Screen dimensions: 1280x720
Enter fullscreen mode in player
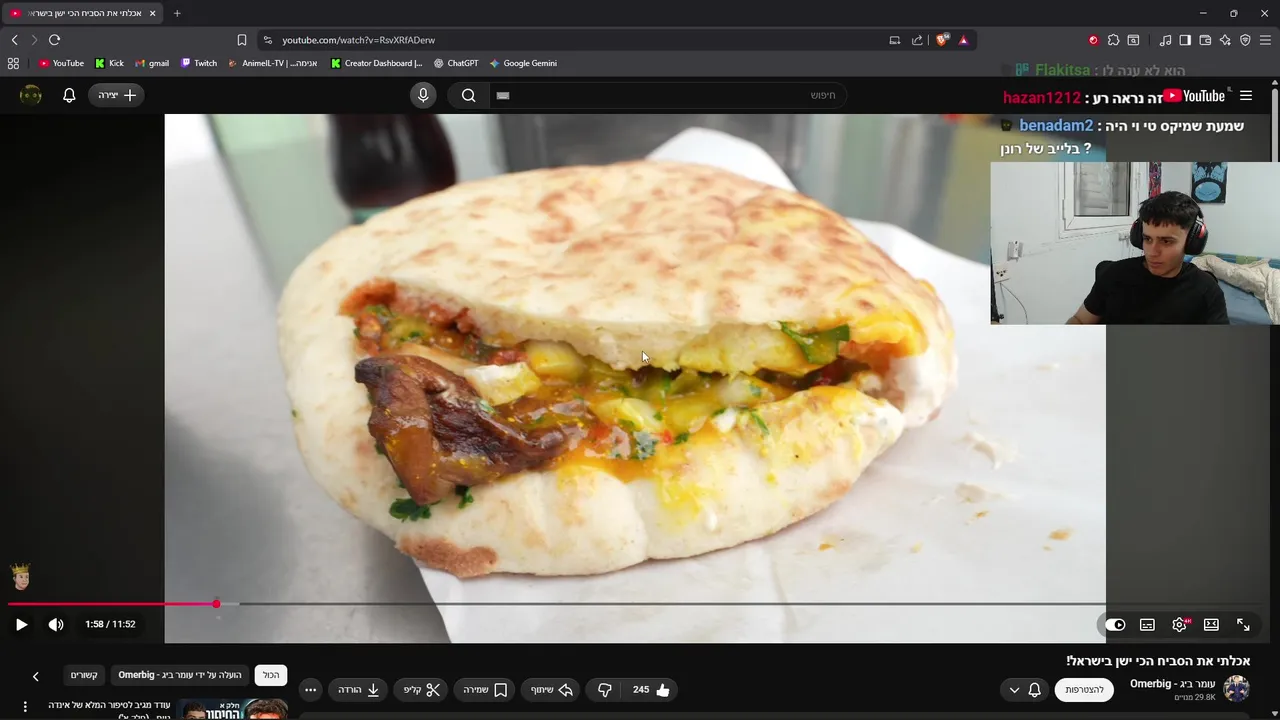click(1243, 624)
